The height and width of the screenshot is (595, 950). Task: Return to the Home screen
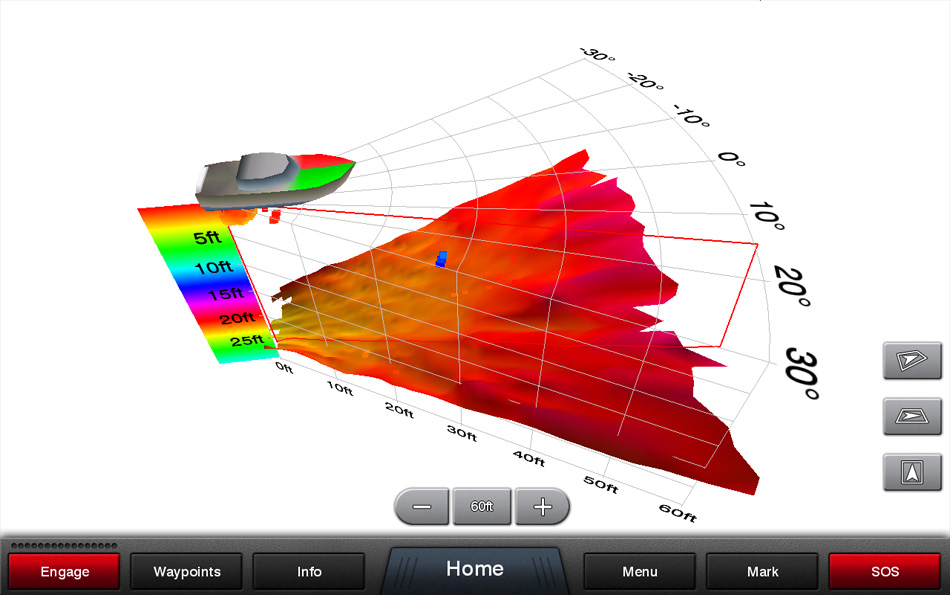tap(475, 568)
